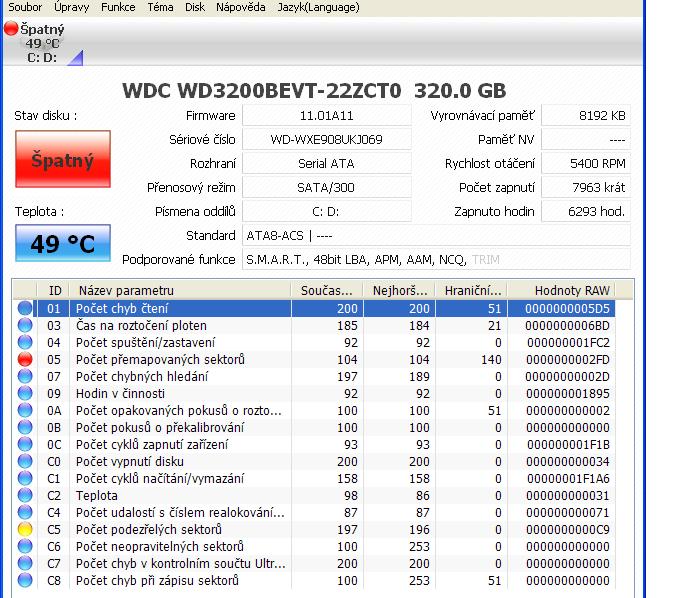
Task: Click the Firmware value 11.01A11
Action: 327,116
